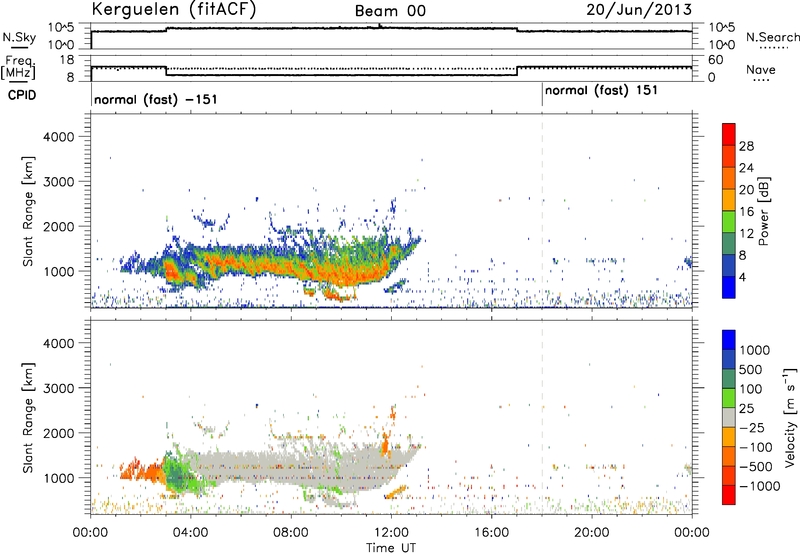Click the "04:00" time tick label
800x554 pixels.
coord(191,533)
